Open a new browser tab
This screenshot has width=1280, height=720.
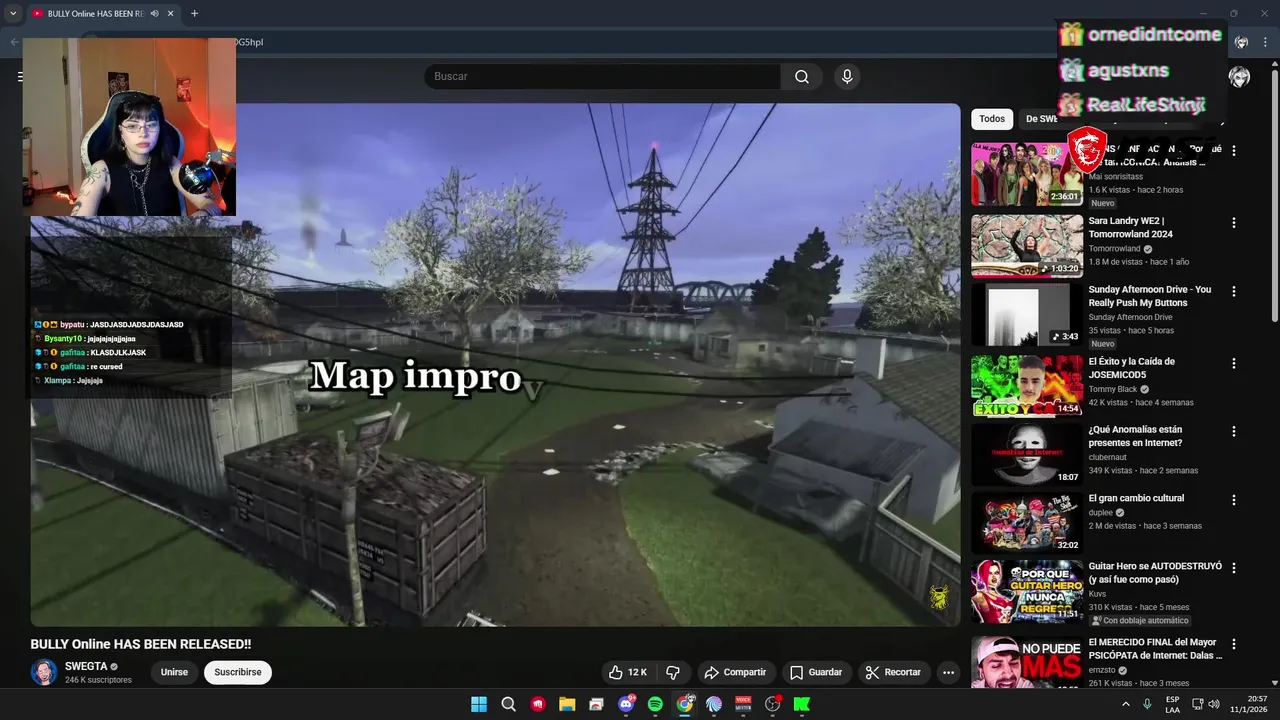(194, 14)
